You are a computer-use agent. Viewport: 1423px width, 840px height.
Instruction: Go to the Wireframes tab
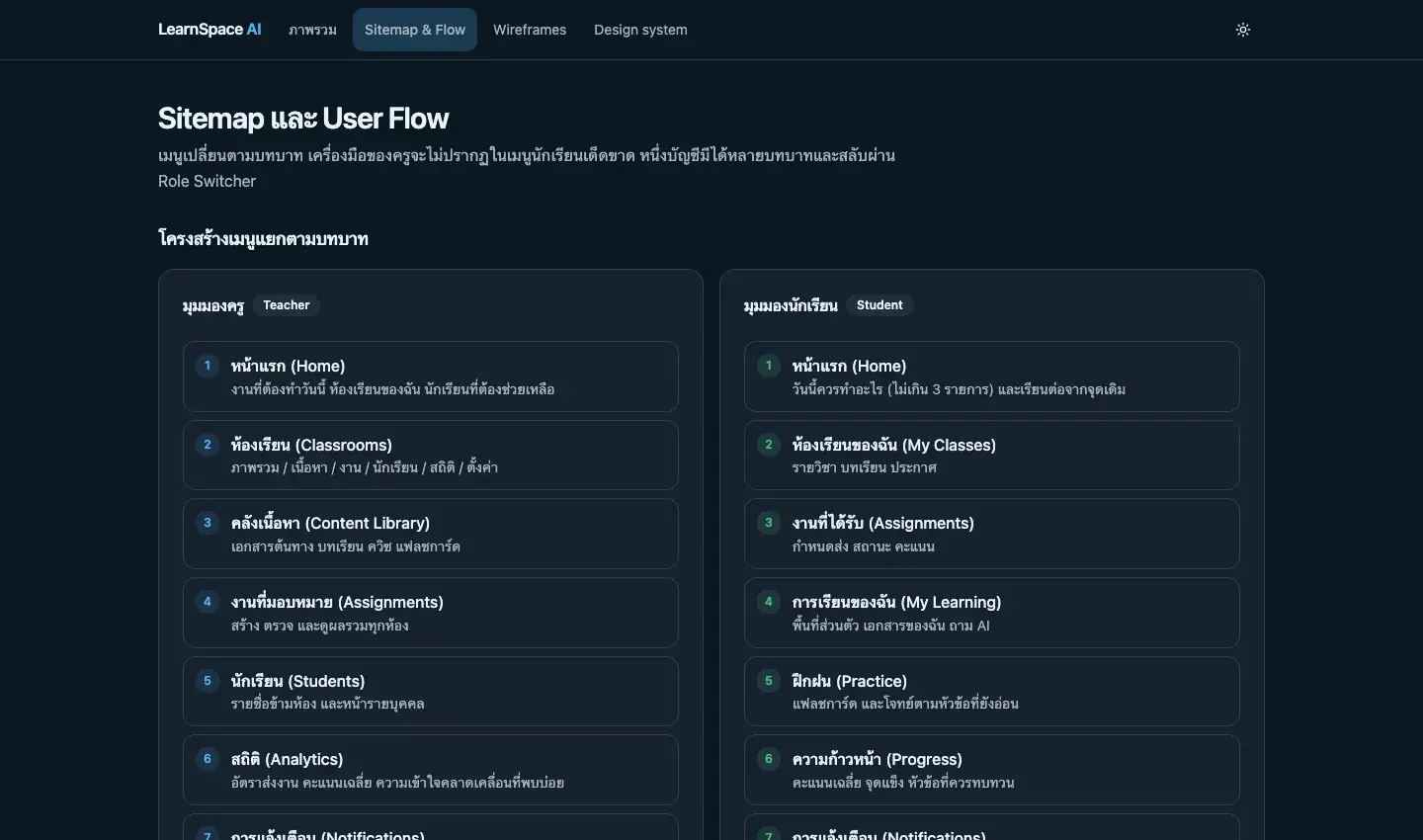click(x=530, y=30)
